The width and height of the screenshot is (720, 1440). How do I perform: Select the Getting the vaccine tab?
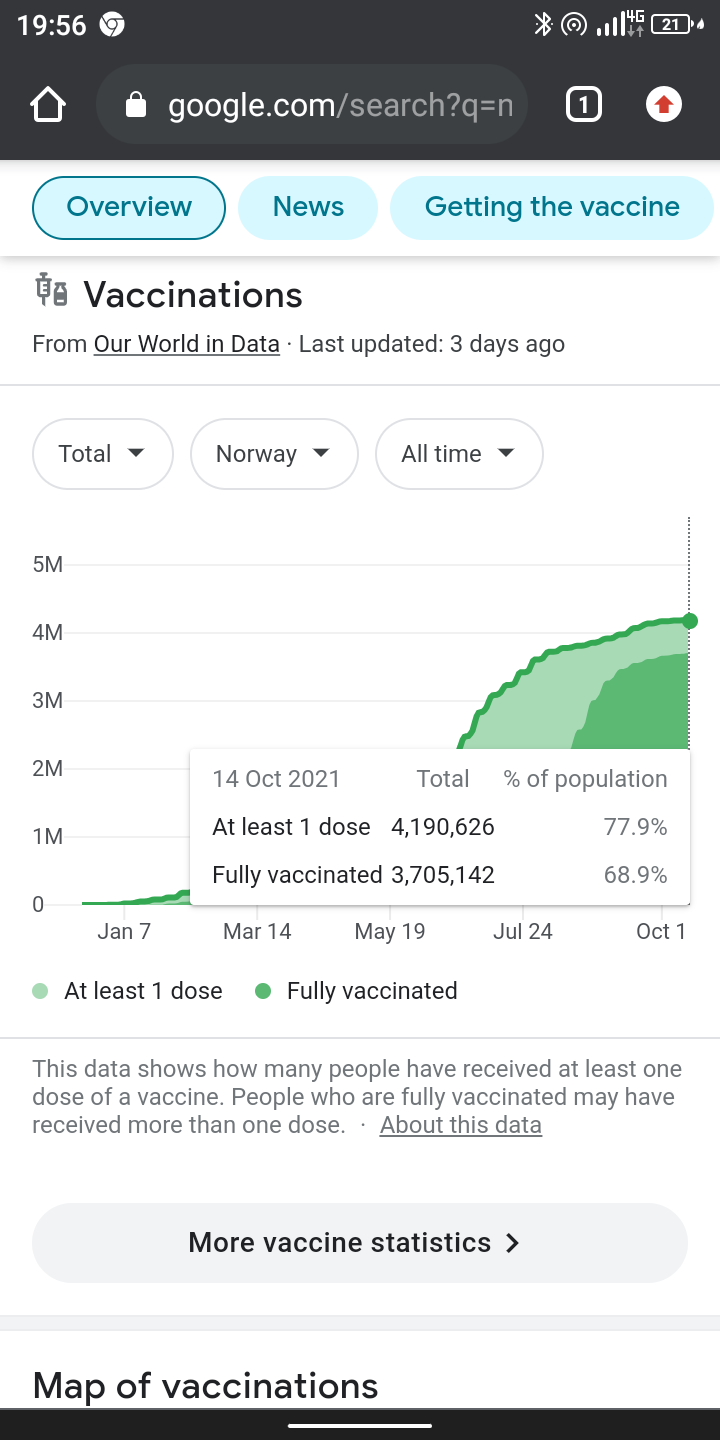[x=552, y=207]
